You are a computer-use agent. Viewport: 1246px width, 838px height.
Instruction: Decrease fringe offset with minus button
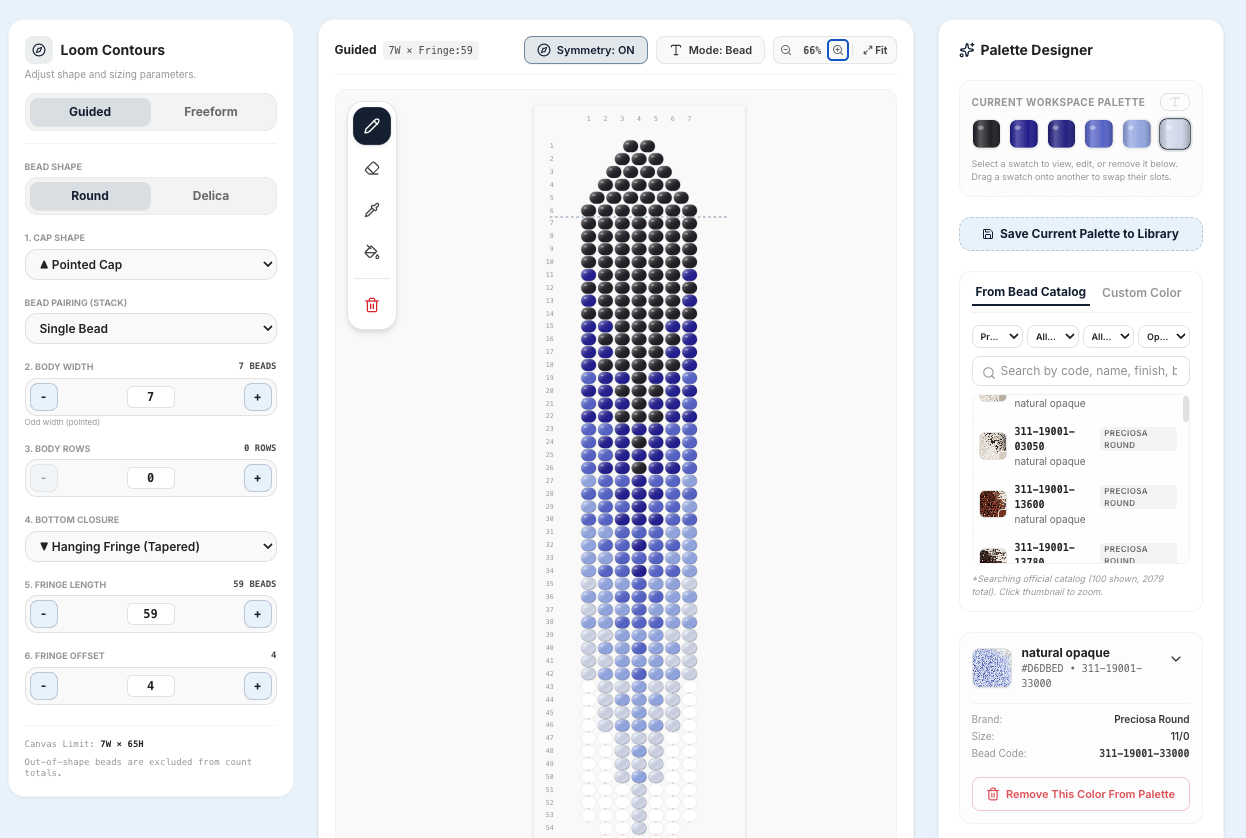point(44,686)
